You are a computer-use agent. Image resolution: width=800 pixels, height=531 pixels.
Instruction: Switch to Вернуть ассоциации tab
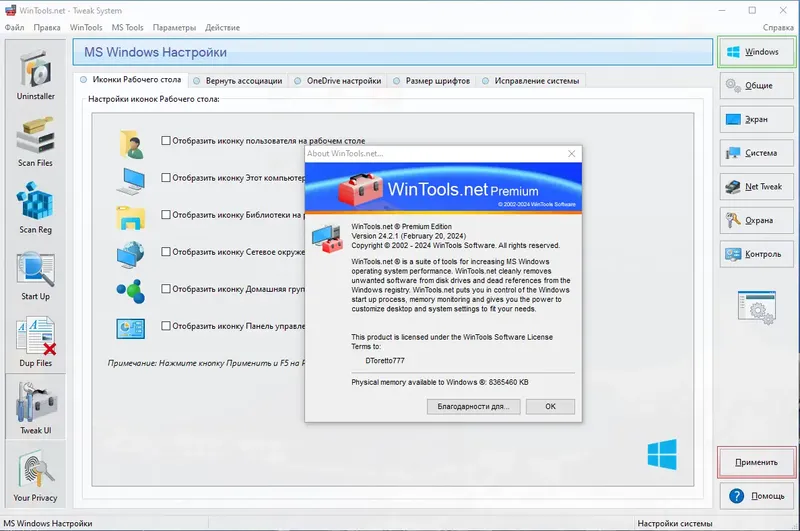[x=238, y=81]
